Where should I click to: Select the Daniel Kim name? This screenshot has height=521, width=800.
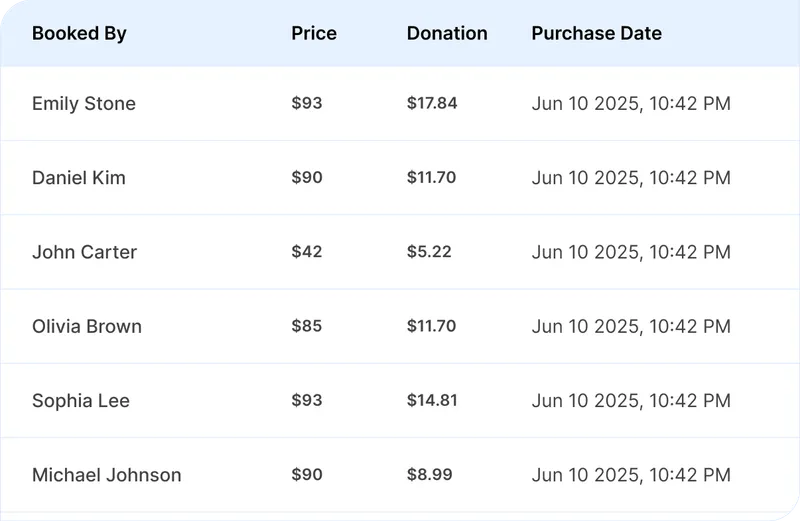point(79,178)
